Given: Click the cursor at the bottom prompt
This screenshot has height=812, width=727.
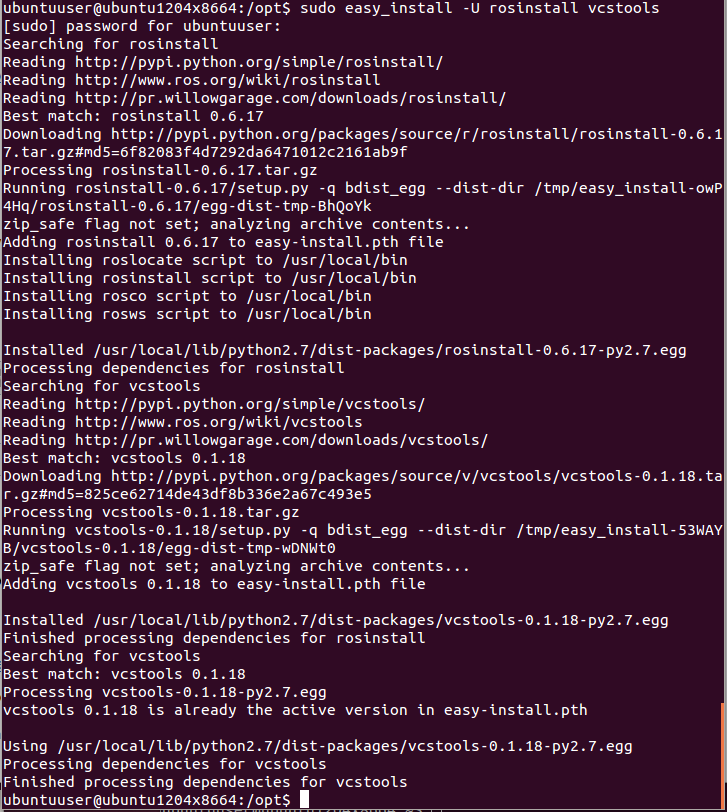Looking at the screenshot, I should pyautogui.click(x=304, y=800).
